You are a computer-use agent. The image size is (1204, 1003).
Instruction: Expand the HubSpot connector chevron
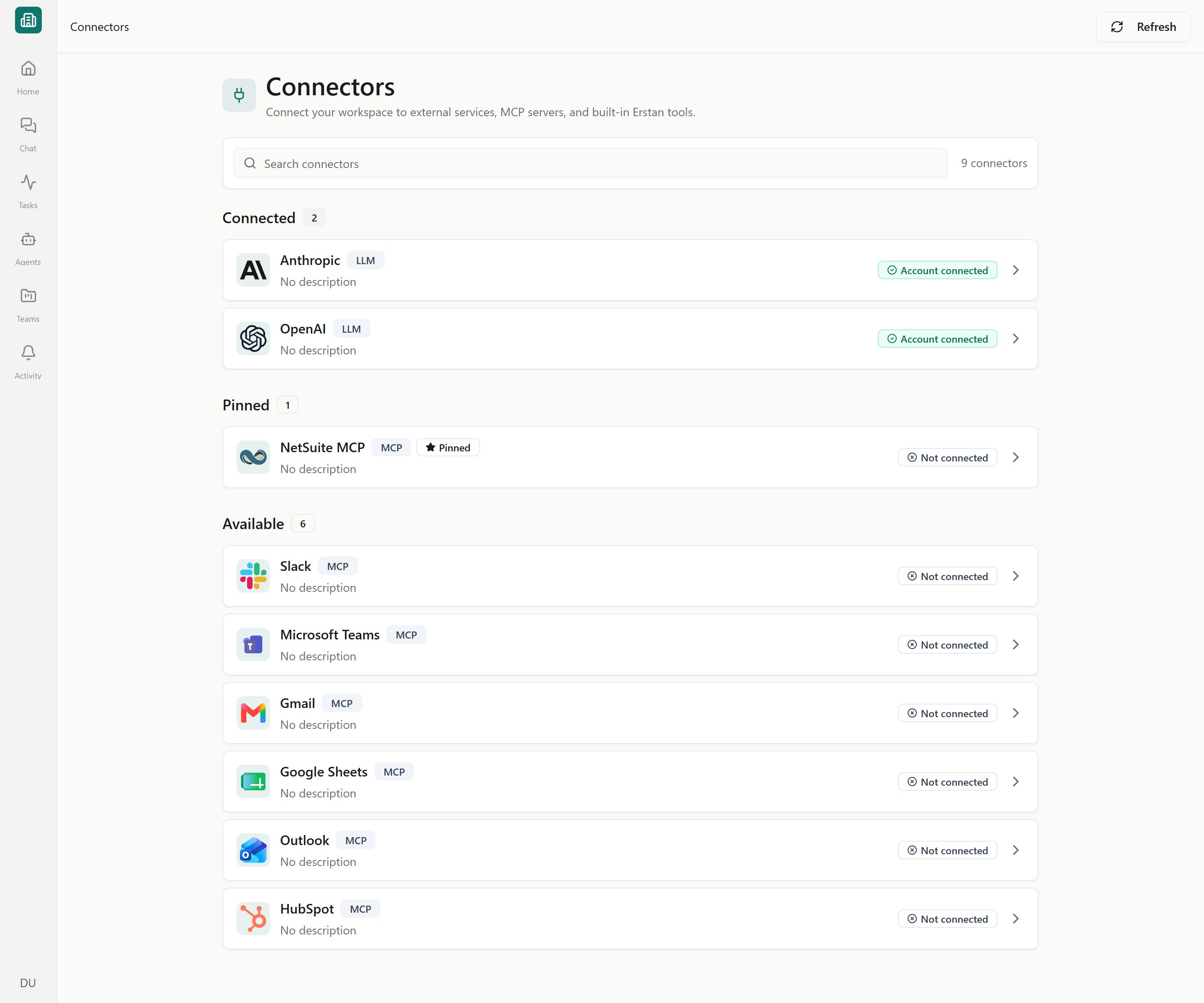click(1016, 919)
